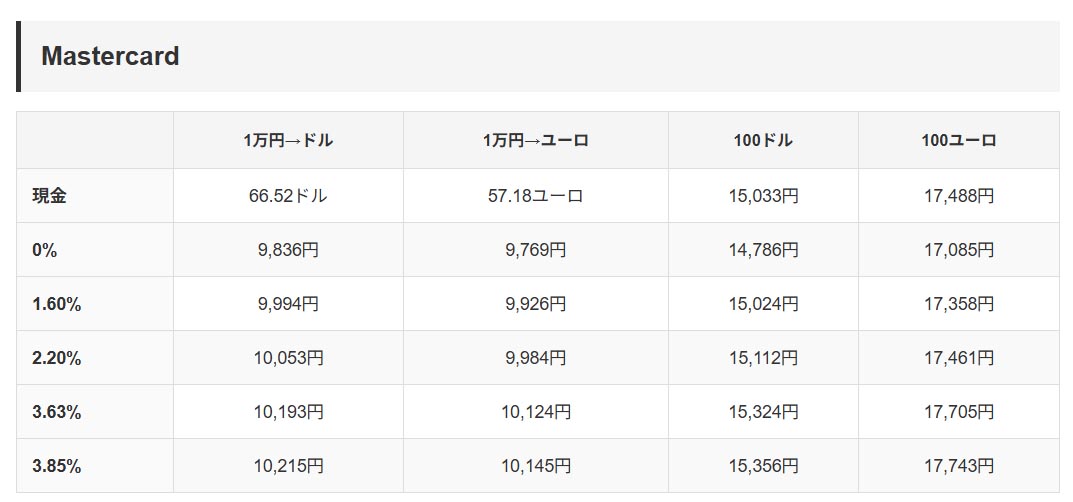Select the 1.60% row label

pyautogui.click(x=56, y=304)
